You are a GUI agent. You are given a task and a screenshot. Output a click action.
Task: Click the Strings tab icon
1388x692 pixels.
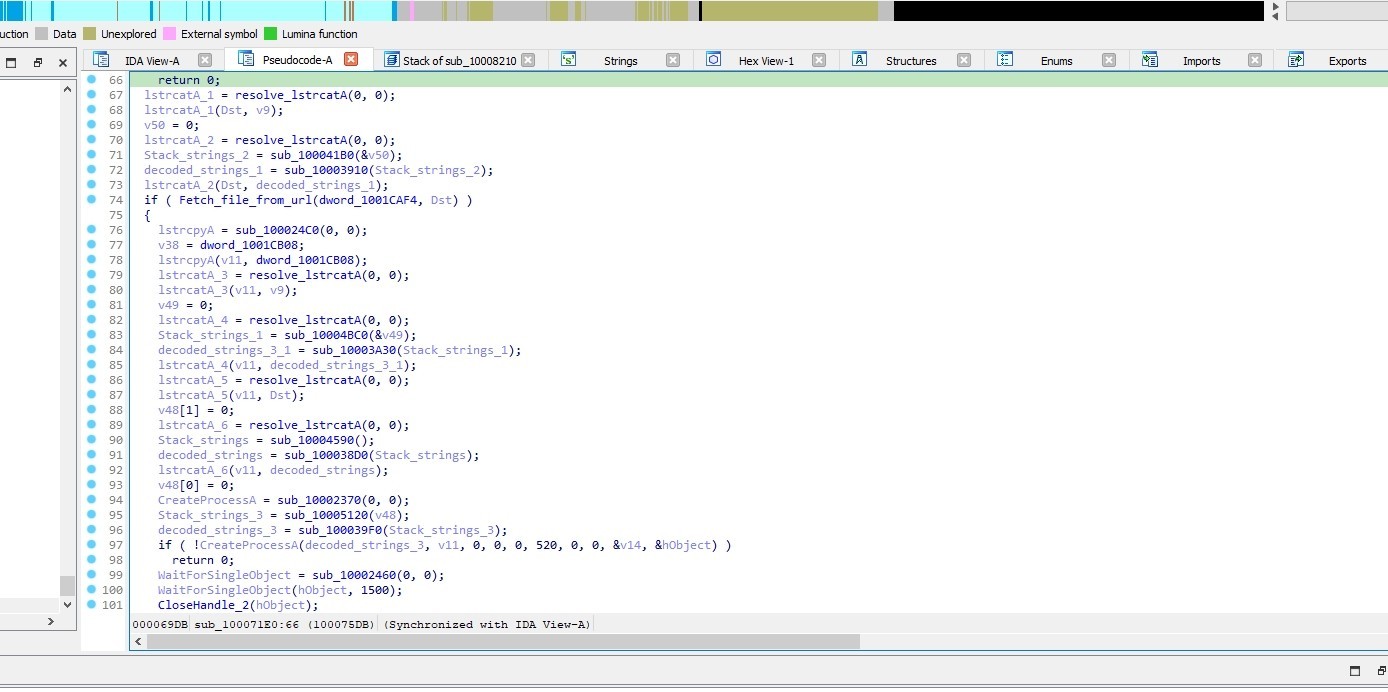point(568,60)
